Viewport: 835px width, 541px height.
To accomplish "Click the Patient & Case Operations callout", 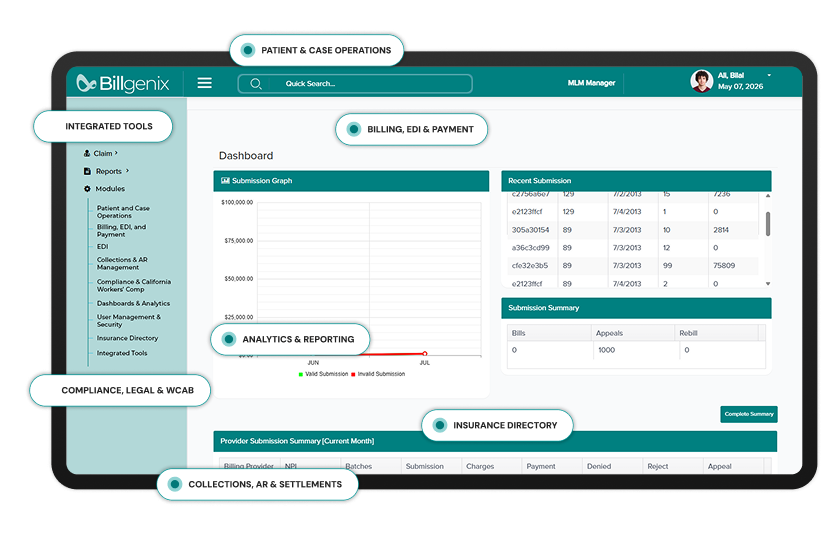I will 317,50.
